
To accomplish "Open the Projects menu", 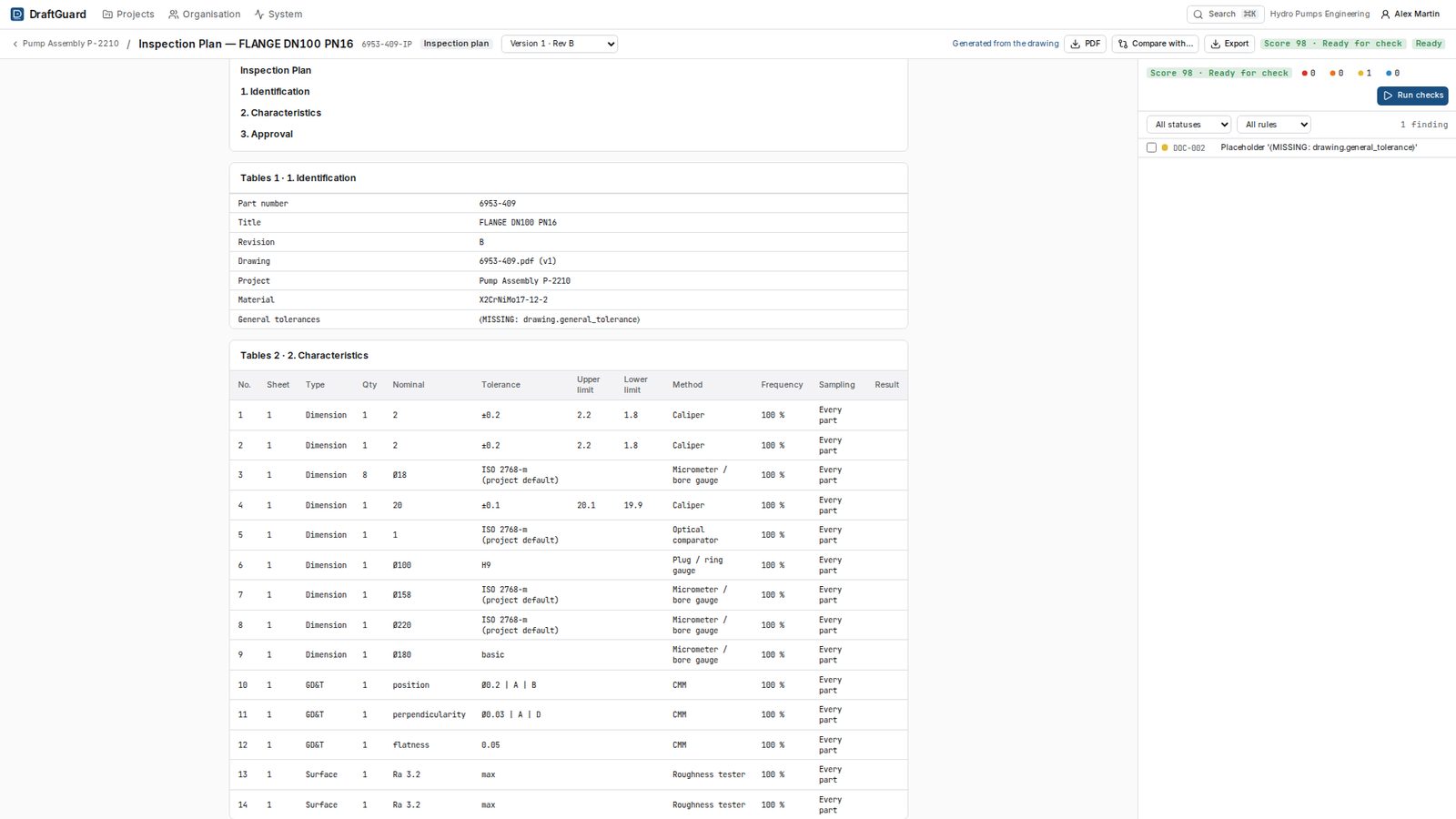I will (128, 15).
